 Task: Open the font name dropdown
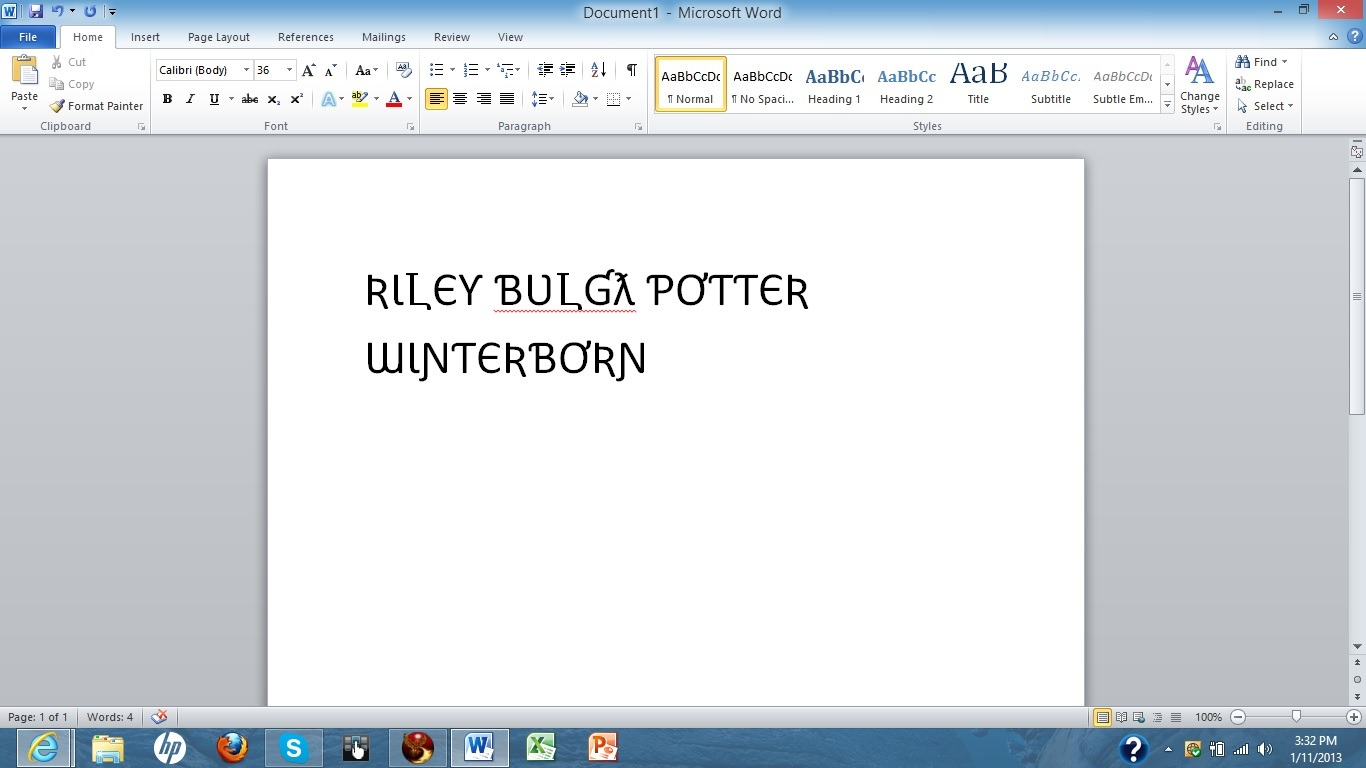pos(246,70)
